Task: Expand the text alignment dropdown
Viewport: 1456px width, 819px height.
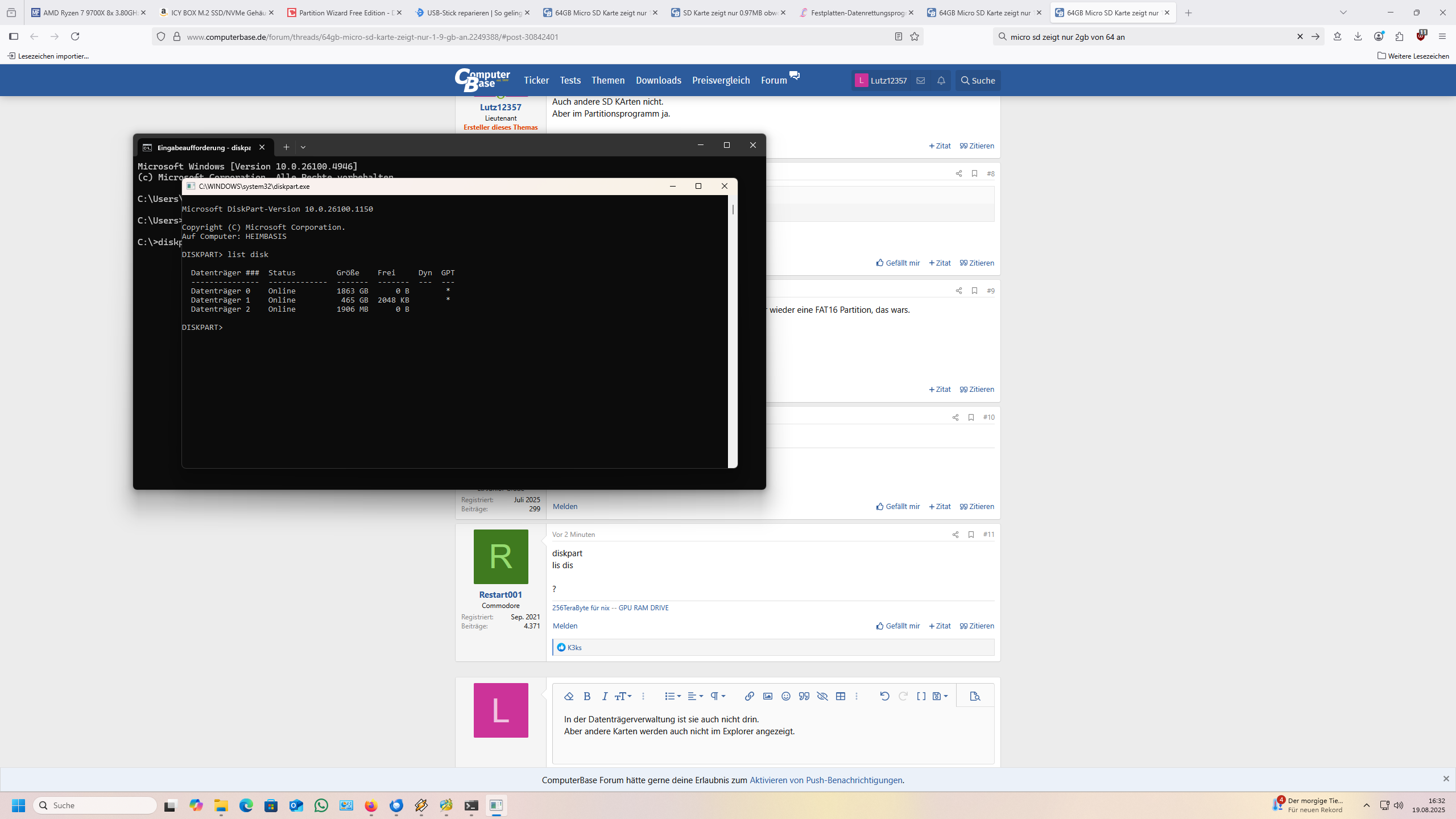Action: click(x=695, y=696)
